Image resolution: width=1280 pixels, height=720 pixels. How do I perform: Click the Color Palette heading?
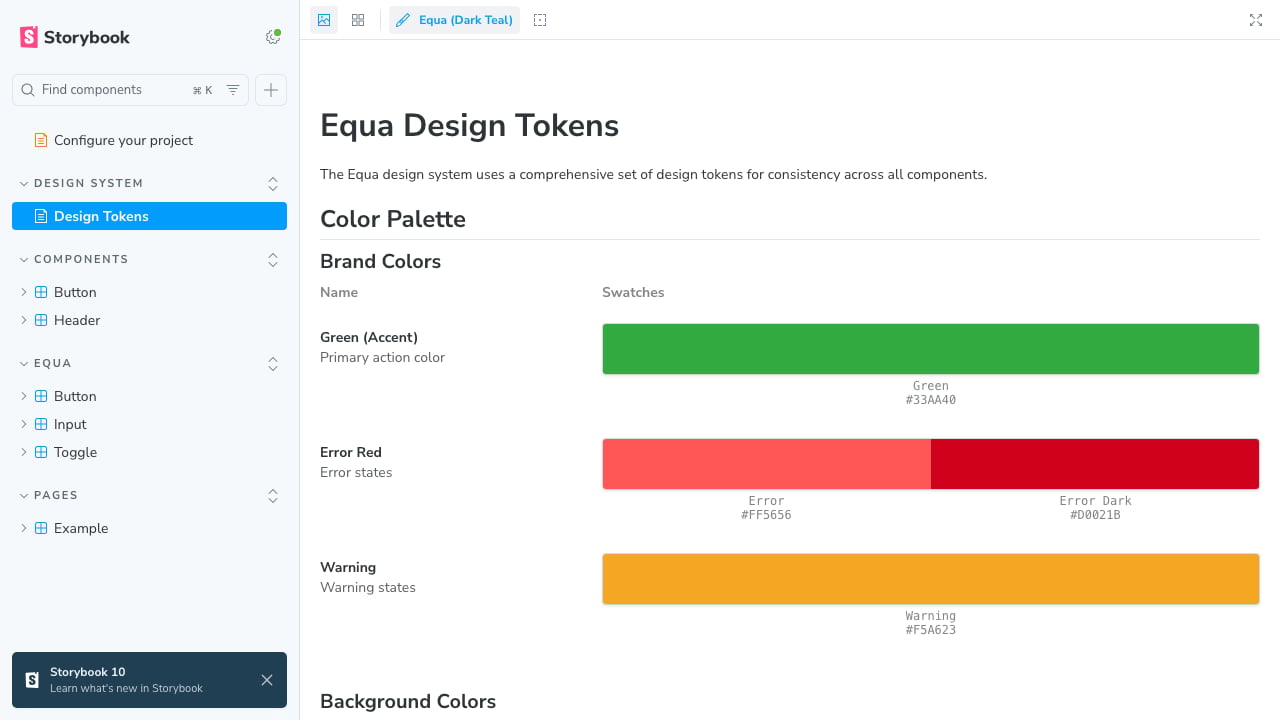coord(393,219)
